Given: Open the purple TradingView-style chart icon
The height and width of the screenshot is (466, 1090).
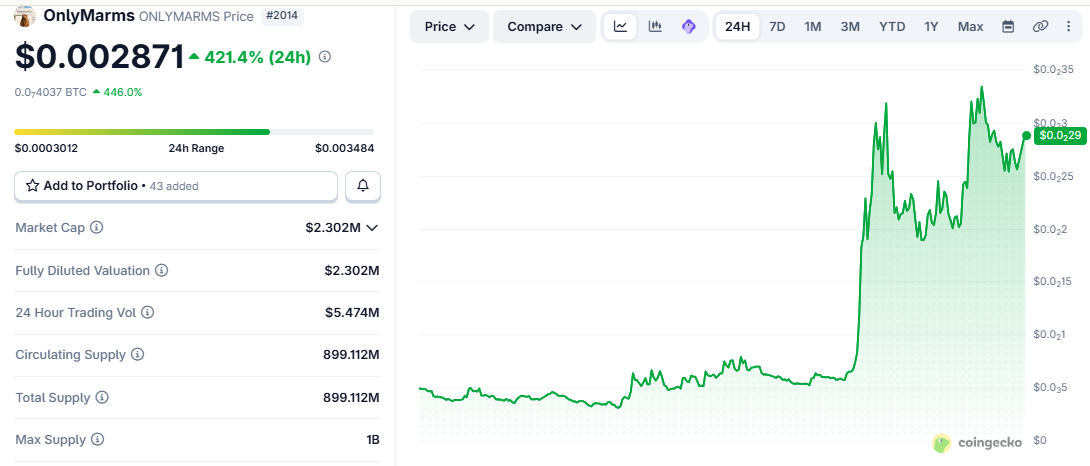Looking at the screenshot, I should (689, 26).
